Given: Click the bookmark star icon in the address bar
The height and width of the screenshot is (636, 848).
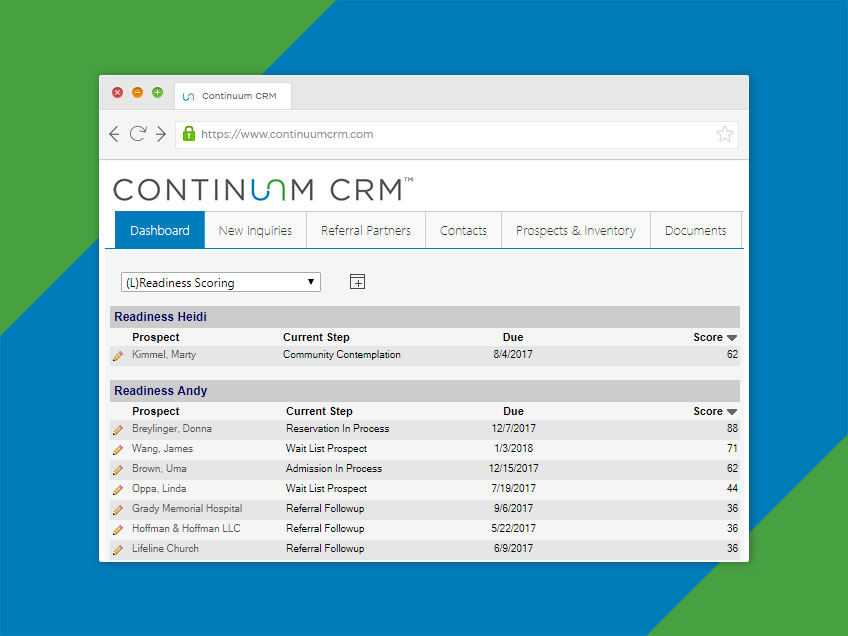Looking at the screenshot, I should [725, 133].
